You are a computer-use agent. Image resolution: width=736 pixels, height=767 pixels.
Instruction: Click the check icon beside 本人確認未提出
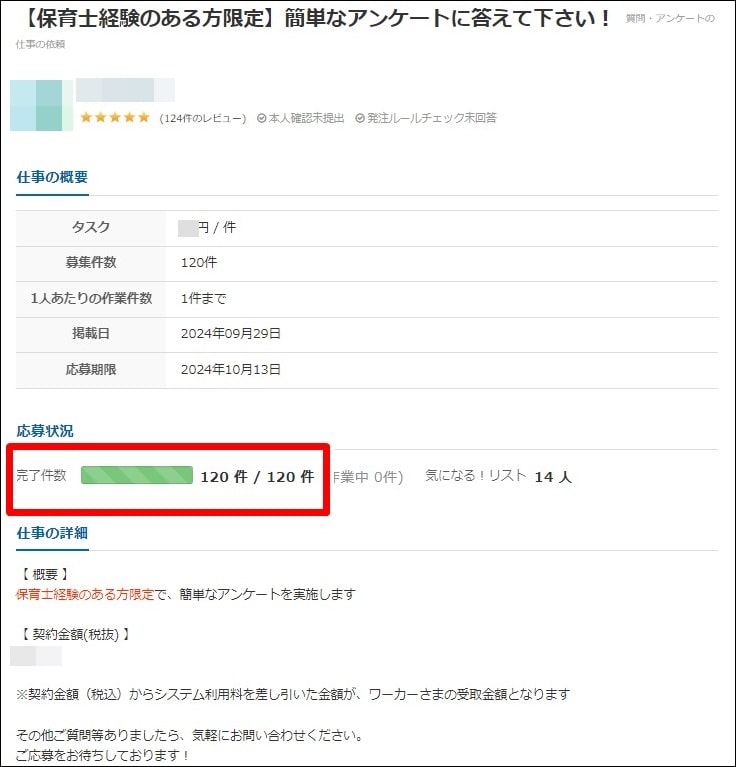click(262, 118)
